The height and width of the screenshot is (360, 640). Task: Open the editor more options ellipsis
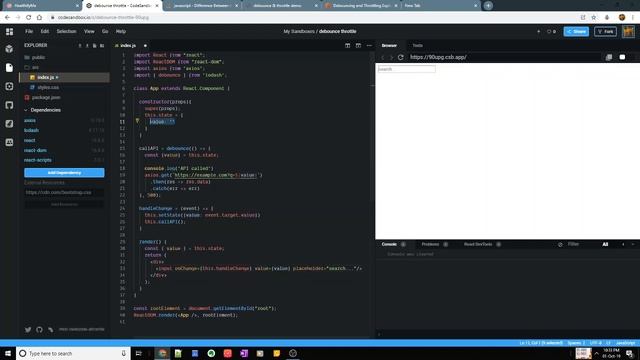pos(369,46)
